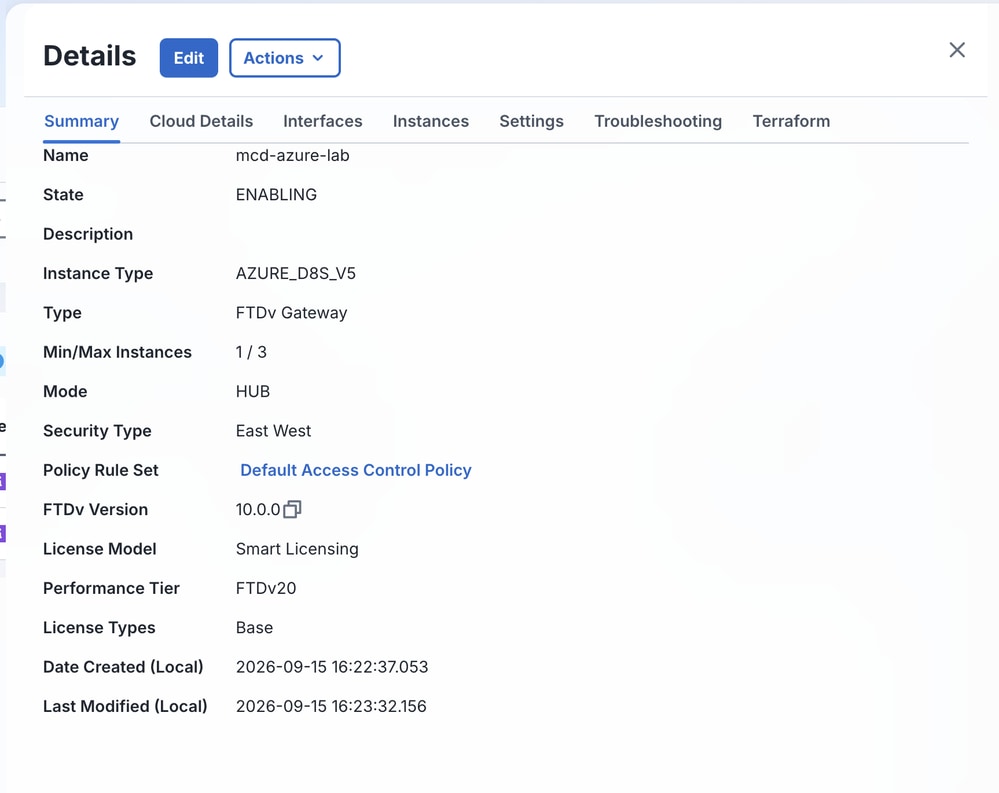Open the Actions dropdown menu
The height and width of the screenshot is (793, 999).
284,58
